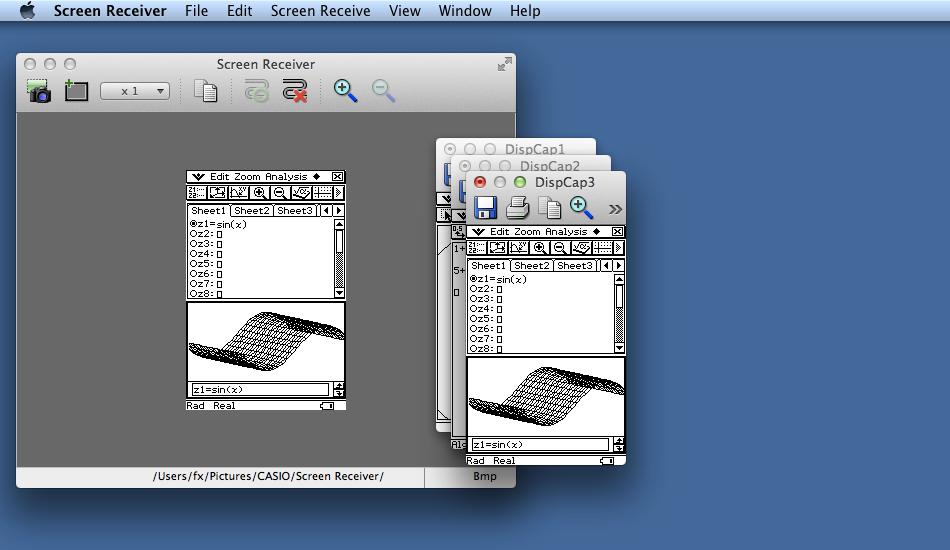Expand the >> toolbar overflow in DispCap3
Screen dimensions: 950x550
(x=615, y=209)
